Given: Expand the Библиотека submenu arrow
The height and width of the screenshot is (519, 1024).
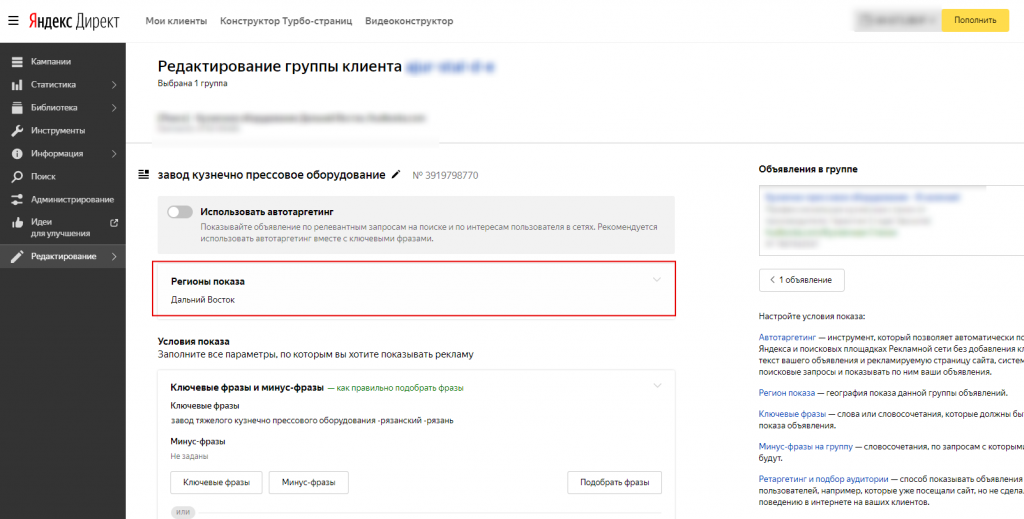Looking at the screenshot, I should [114, 108].
